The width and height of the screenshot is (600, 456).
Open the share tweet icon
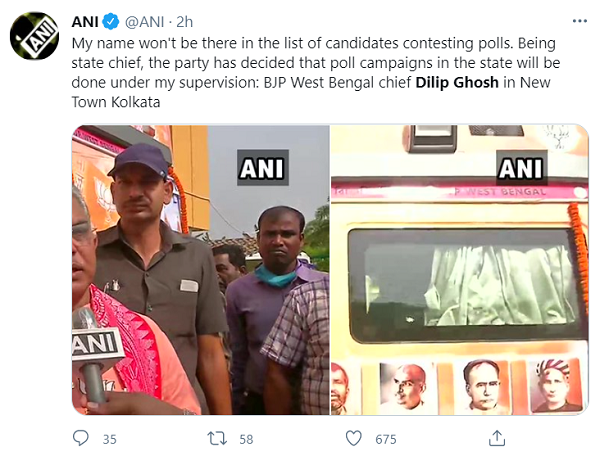[495, 438]
